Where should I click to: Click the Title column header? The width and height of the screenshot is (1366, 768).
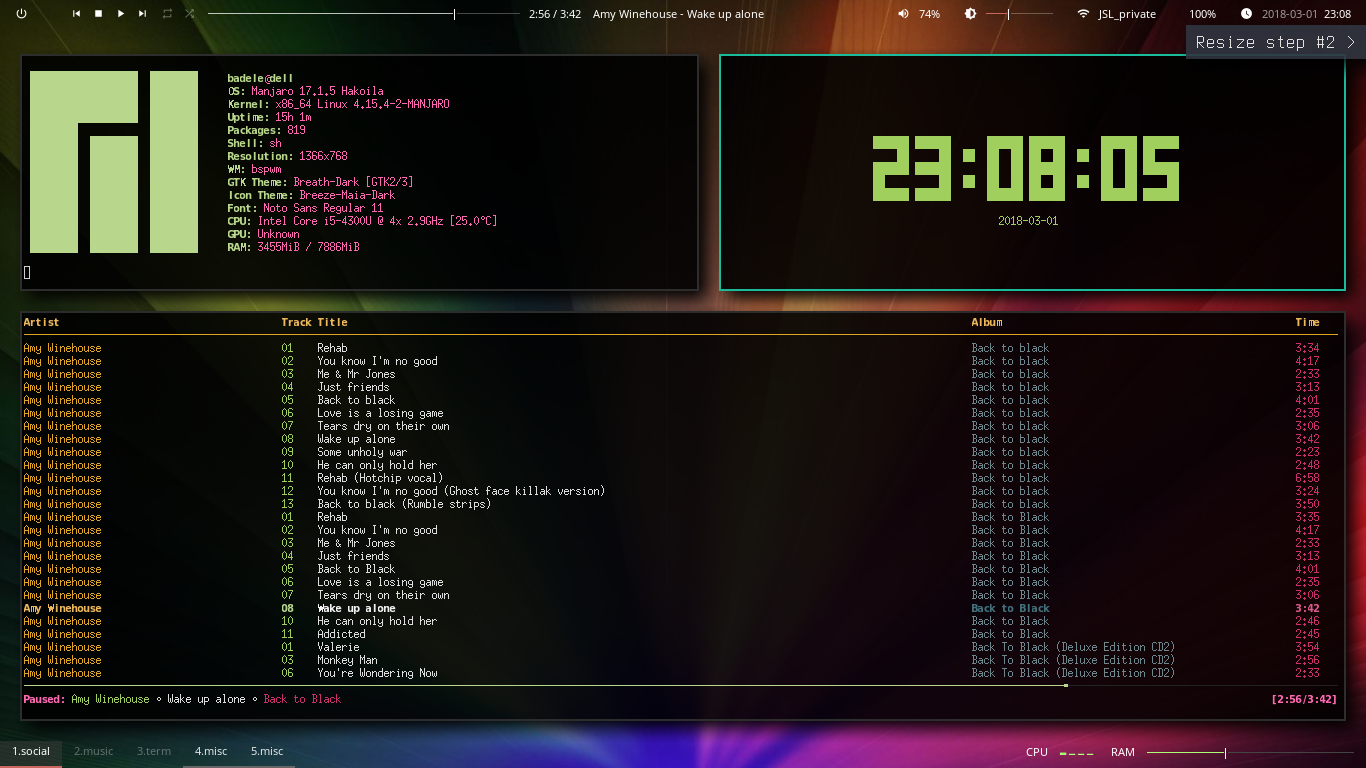pyautogui.click(x=333, y=322)
